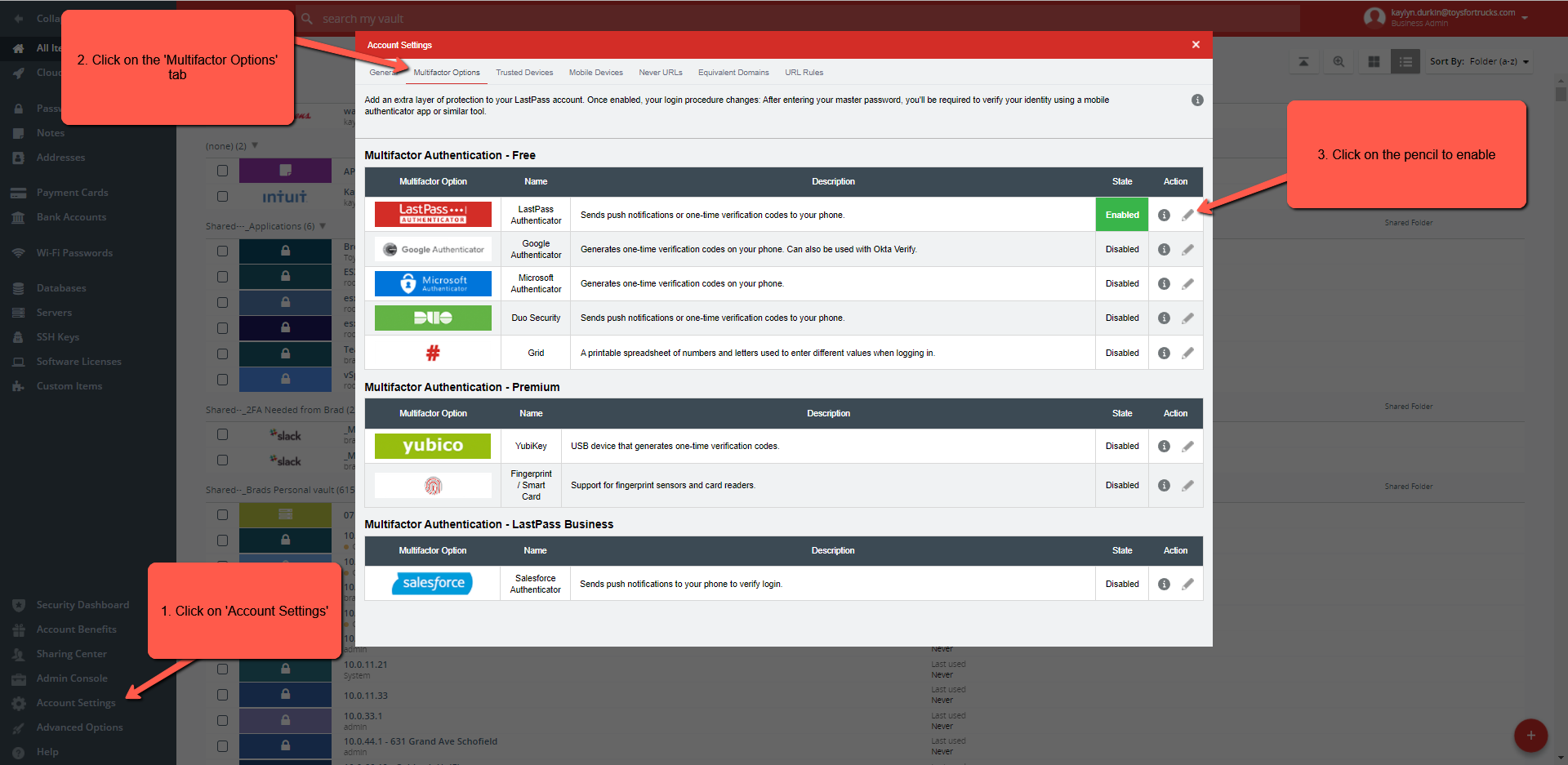Check the box for 10.0.11.21 entry
This screenshot has width=1568, height=765.
[222, 669]
